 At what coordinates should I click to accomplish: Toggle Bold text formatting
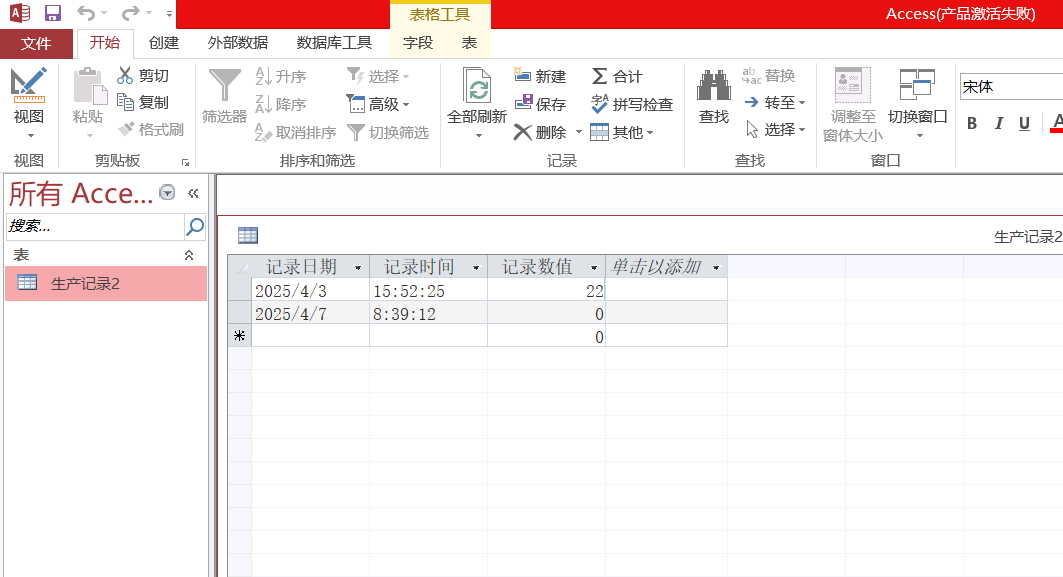[x=972, y=124]
